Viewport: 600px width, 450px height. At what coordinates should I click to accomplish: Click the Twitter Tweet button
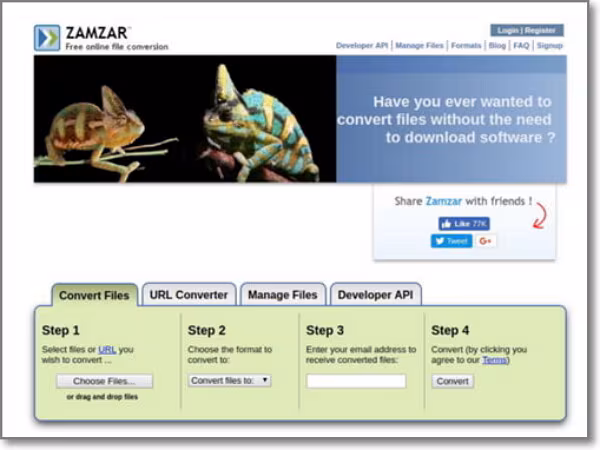452,241
